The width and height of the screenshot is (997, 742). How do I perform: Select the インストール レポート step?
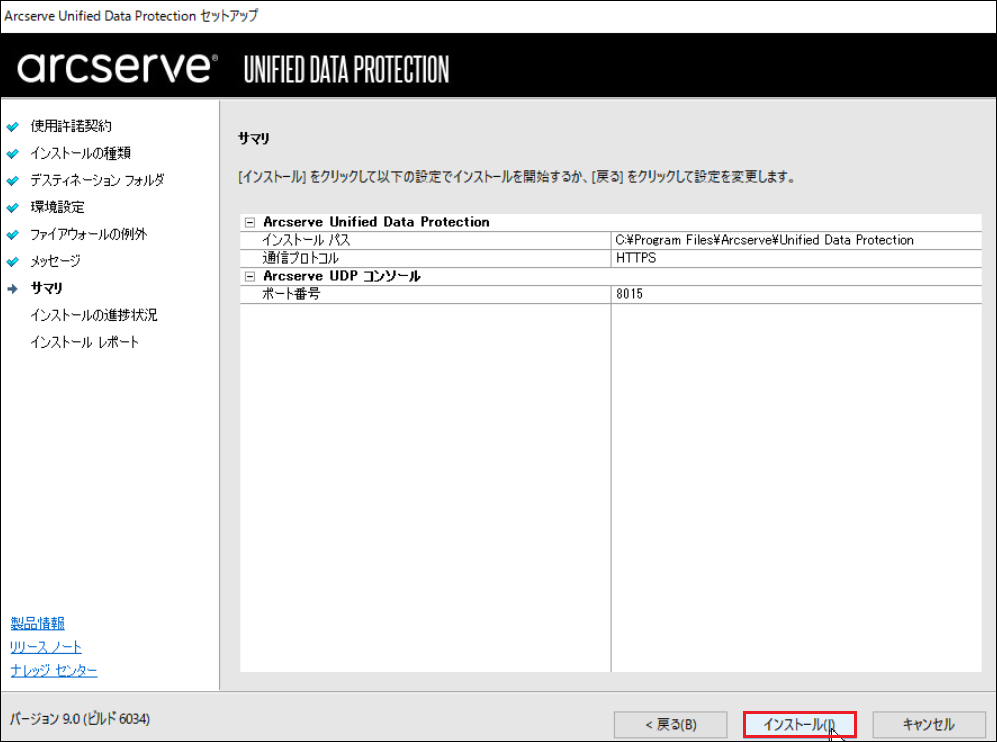pyautogui.click(x=85, y=342)
